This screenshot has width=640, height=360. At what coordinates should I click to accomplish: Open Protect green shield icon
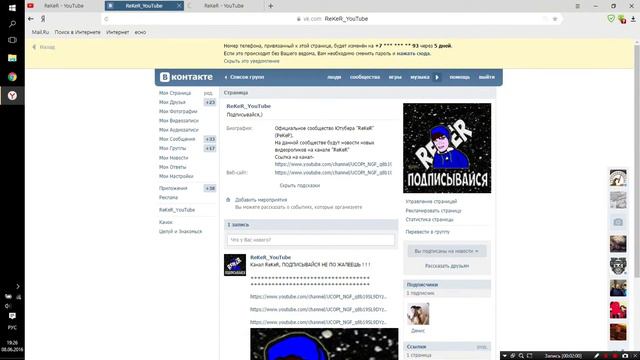tap(611, 18)
